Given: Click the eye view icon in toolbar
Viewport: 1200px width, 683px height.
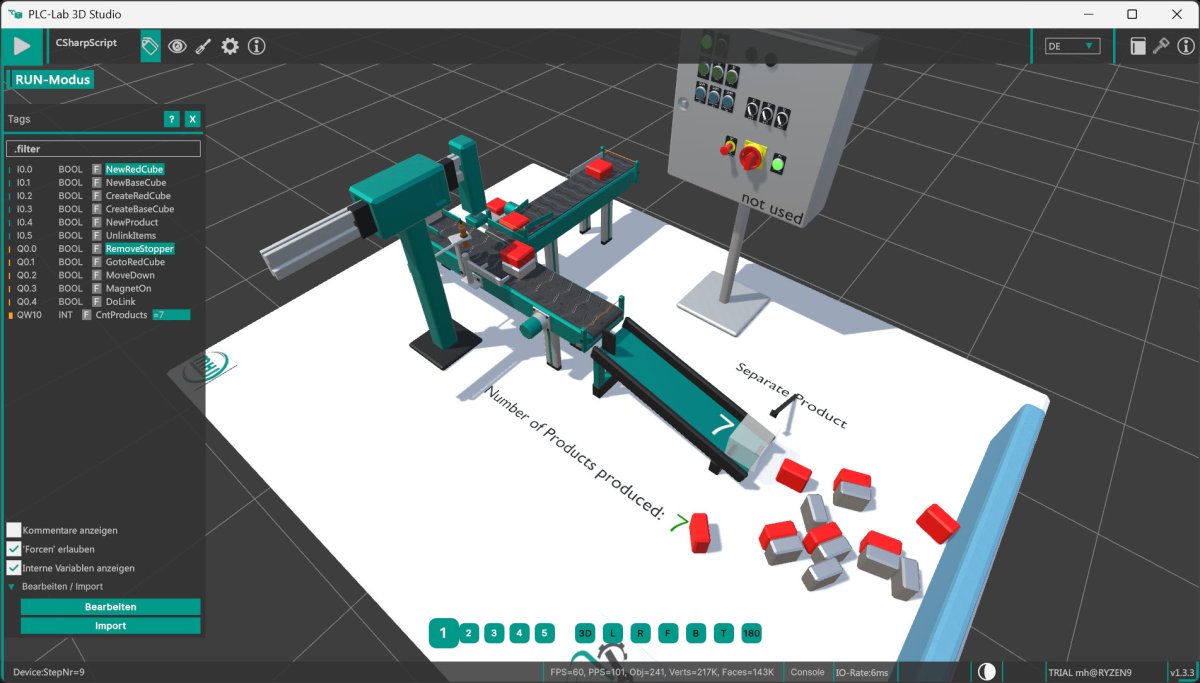Looking at the screenshot, I should (x=177, y=46).
